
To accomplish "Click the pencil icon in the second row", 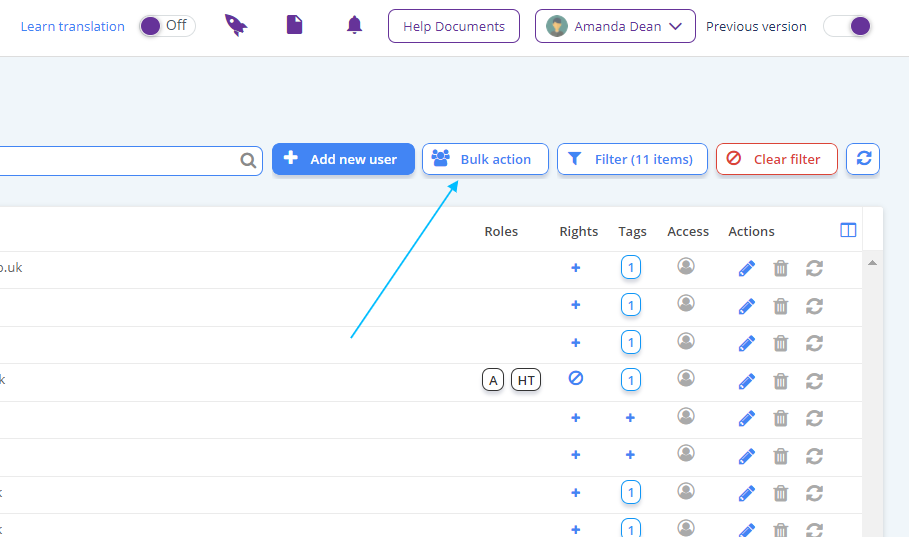I will (x=747, y=306).
